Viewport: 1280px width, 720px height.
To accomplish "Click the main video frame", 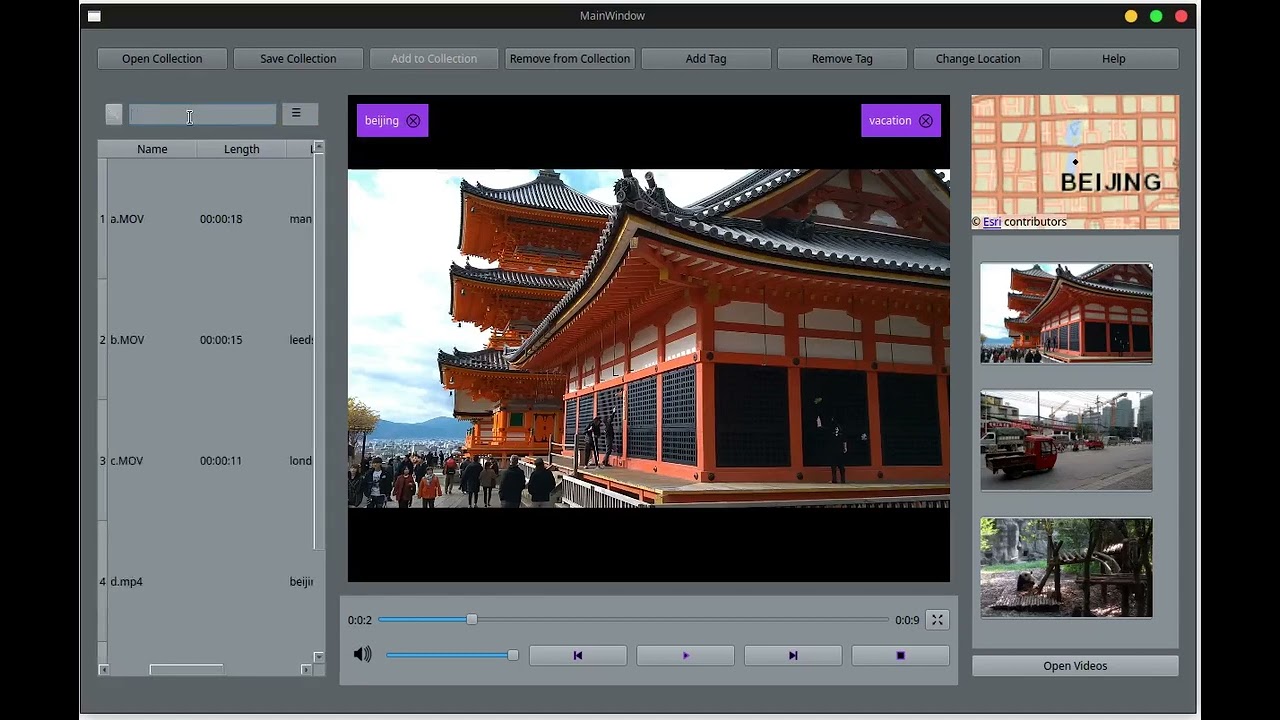I will (649, 339).
